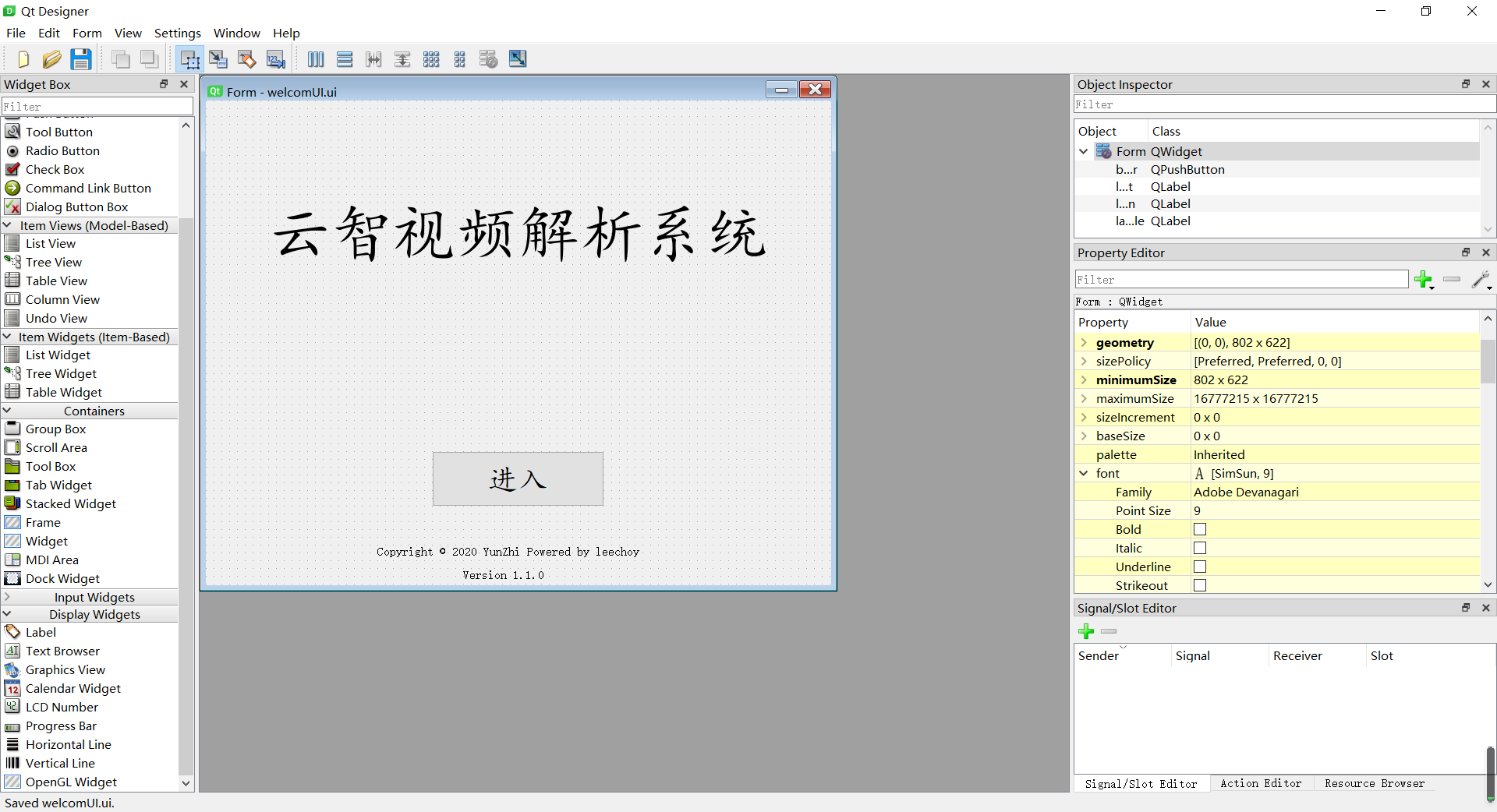Screen dimensions: 1497x812
Task: Expand the sizeIncrement property
Action: [x=1084, y=418]
